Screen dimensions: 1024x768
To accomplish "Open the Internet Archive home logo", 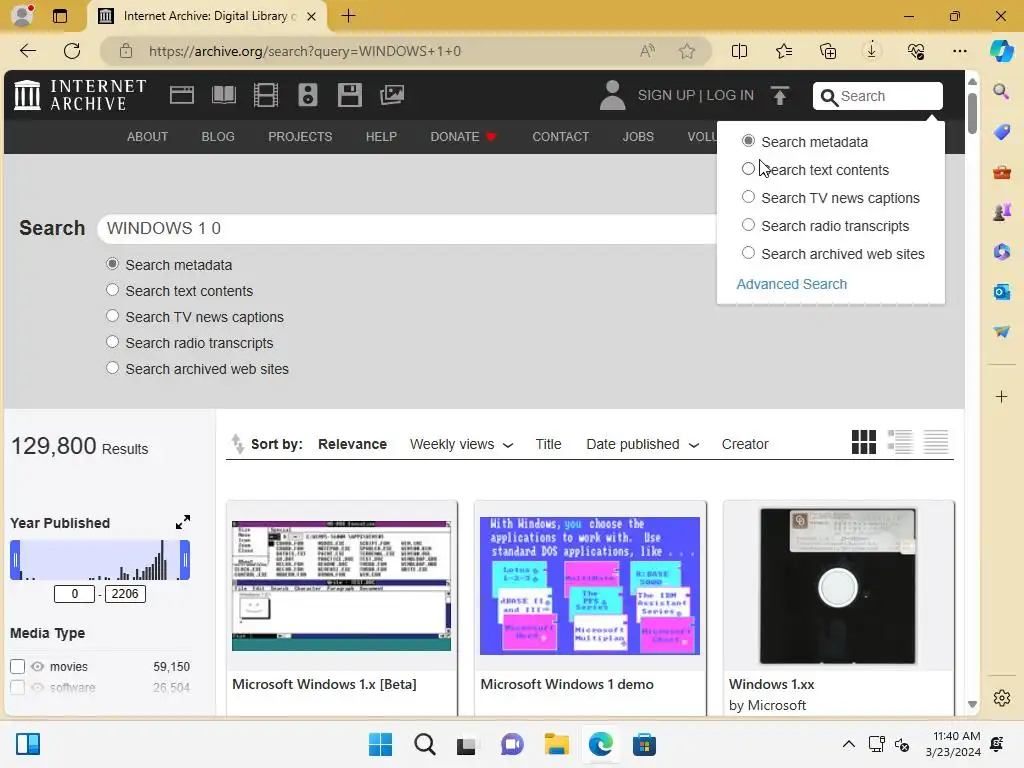I will pyautogui.click(x=80, y=95).
